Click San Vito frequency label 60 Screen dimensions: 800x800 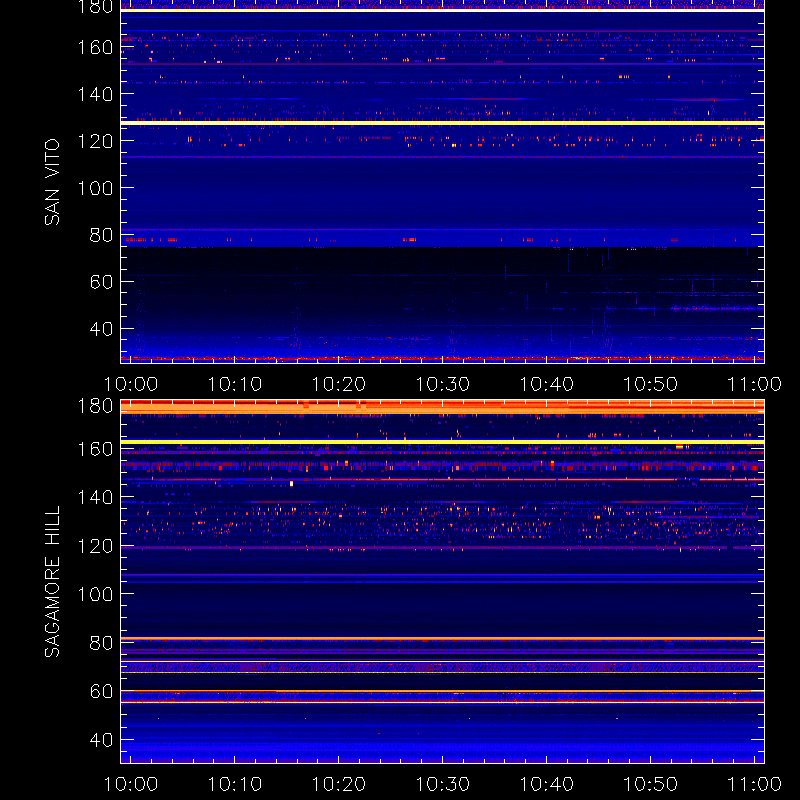coord(102,282)
